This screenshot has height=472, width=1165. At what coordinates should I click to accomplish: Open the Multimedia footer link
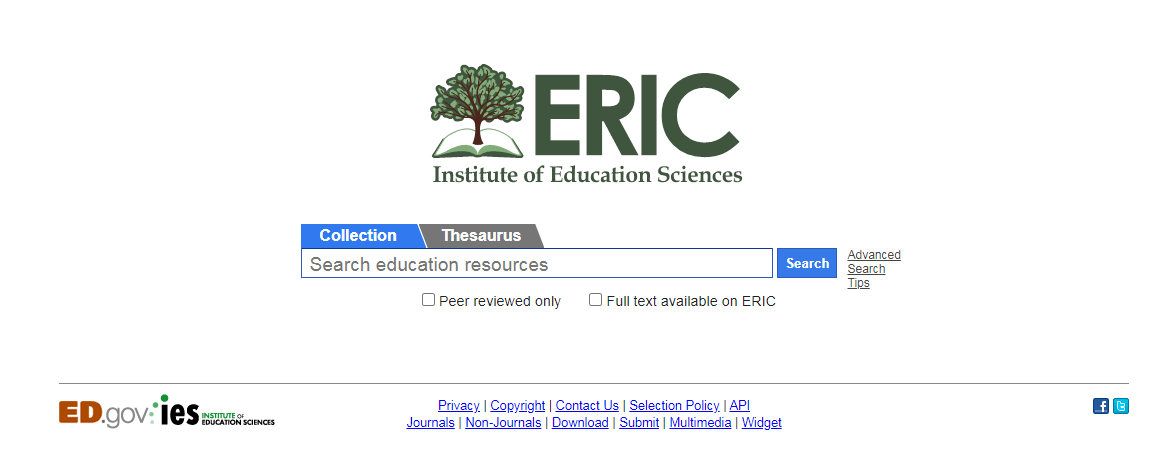(x=700, y=423)
